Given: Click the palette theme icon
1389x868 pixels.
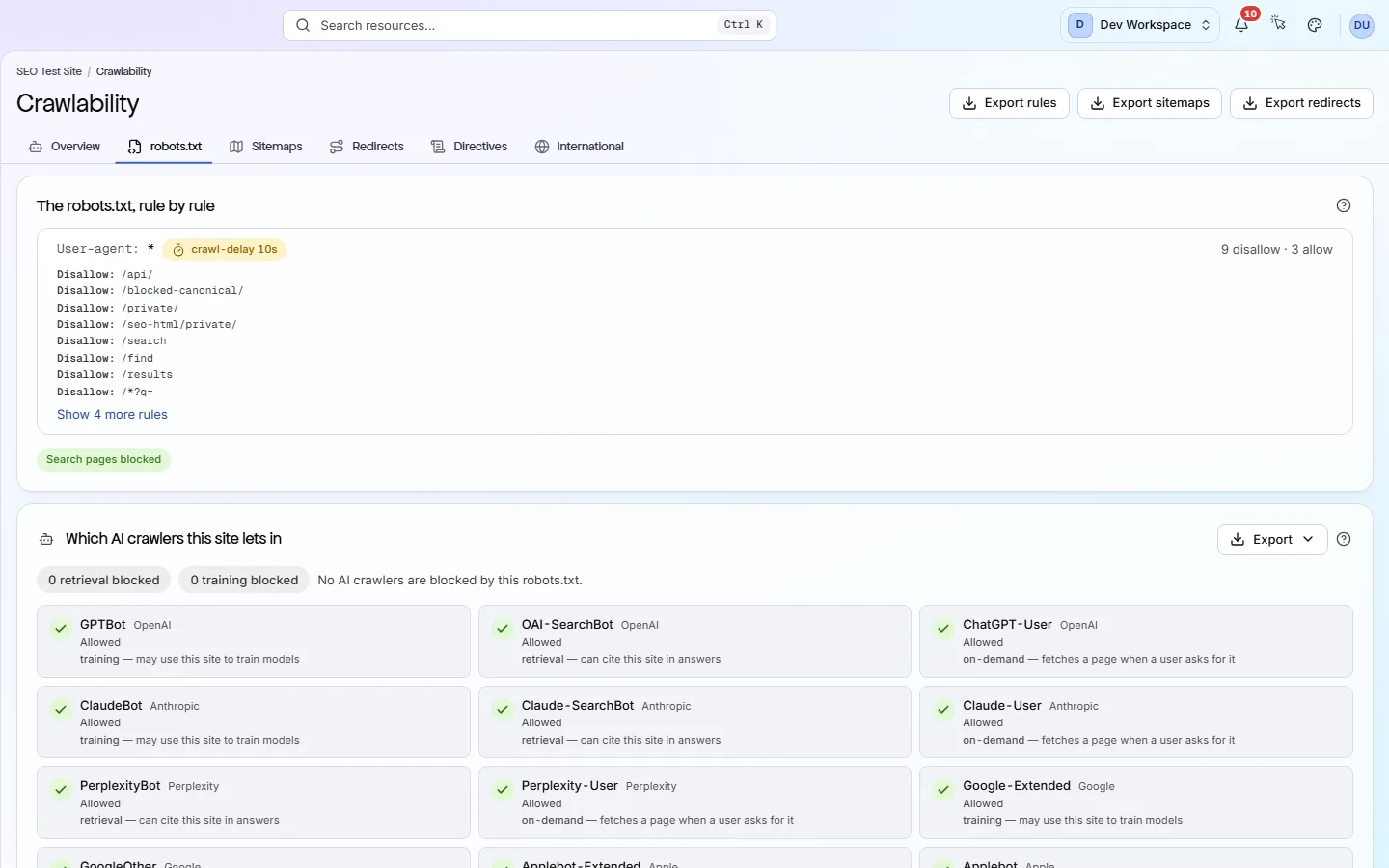Looking at the screenshot, I should tap(1315, 25).
